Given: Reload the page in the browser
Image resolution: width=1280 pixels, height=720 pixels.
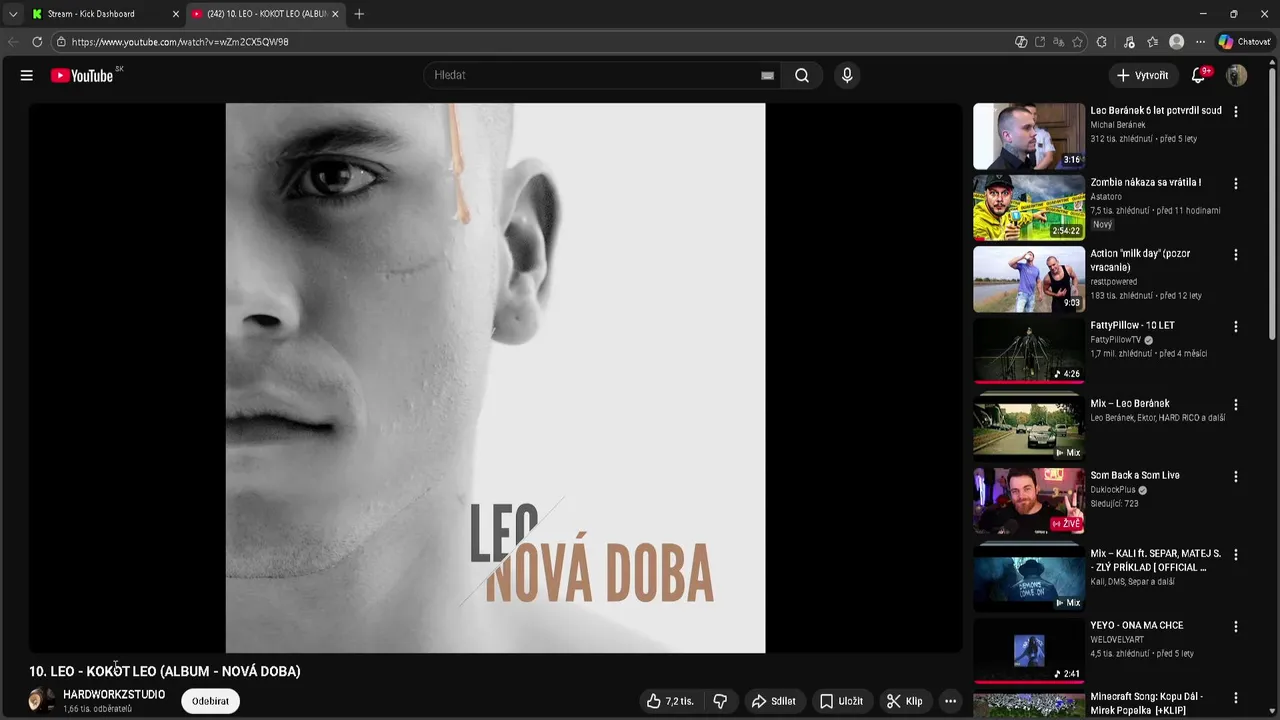Looking at the screenshot, I should click(37, 42).
